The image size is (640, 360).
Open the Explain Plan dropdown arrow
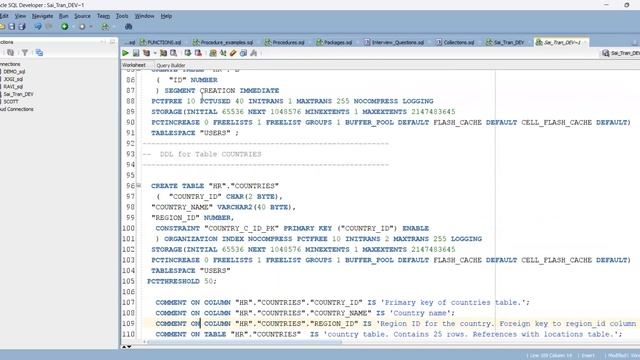[x=155, y=53]
